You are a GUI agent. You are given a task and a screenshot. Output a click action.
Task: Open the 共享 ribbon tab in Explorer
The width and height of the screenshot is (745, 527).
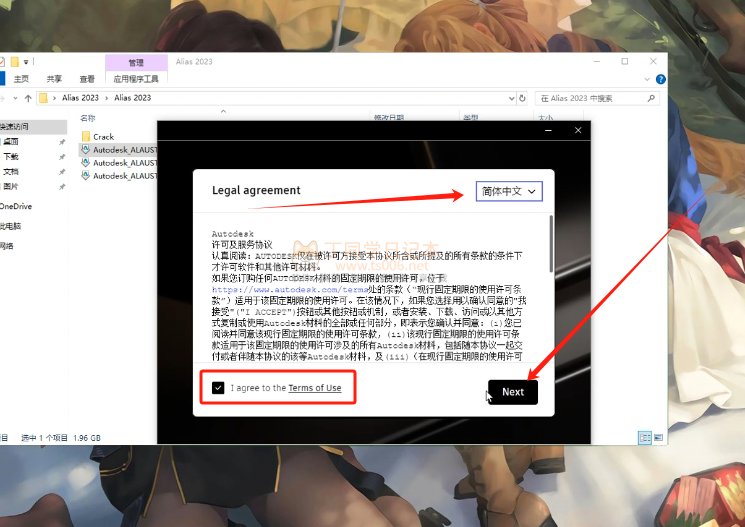54,79
